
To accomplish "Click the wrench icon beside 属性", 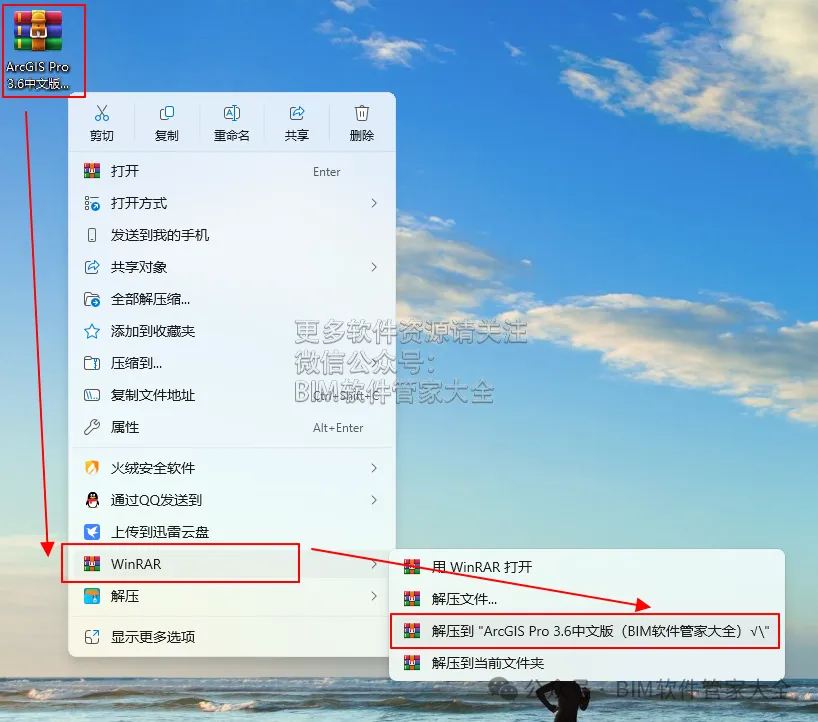I will click(x=92, y=427).
